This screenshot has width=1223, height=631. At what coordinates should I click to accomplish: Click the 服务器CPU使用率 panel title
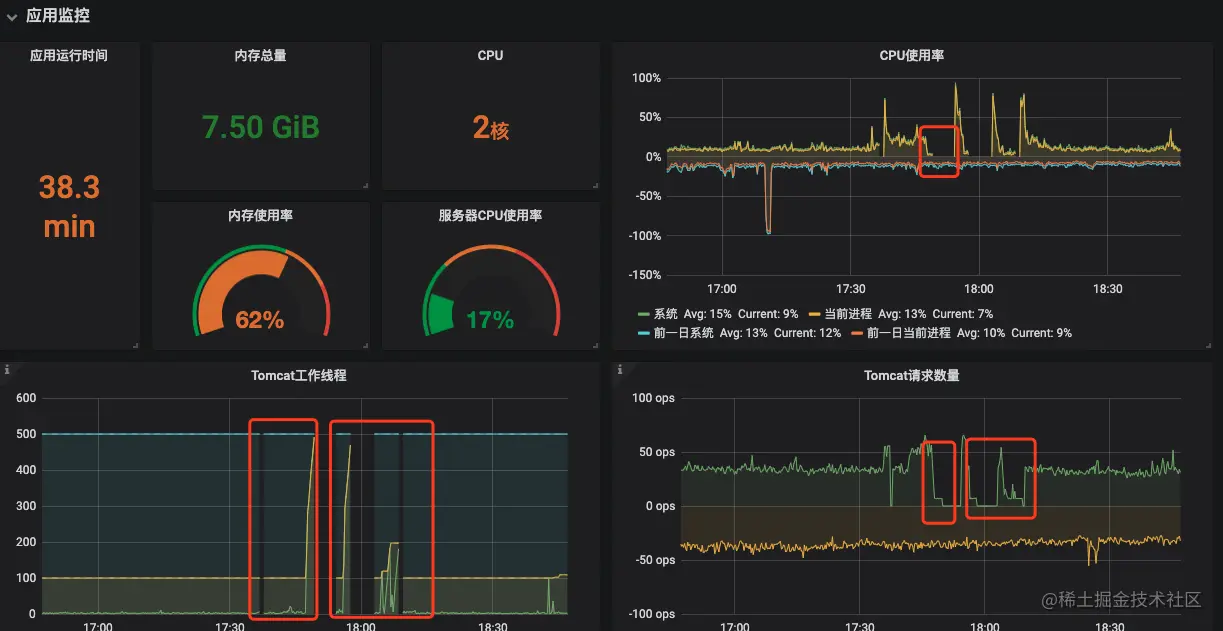pyautogui.click(x=490, y=215)
